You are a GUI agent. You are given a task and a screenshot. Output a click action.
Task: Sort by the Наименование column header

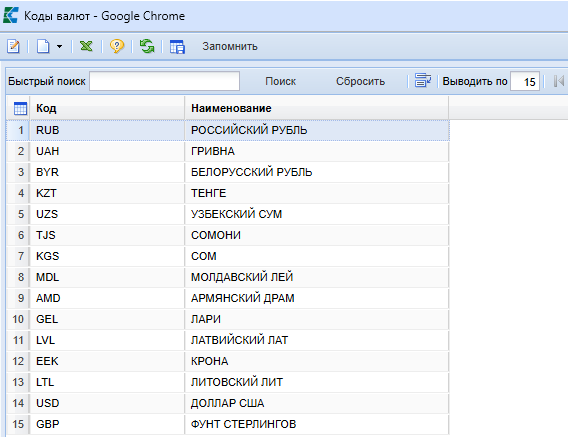[317, 108]
